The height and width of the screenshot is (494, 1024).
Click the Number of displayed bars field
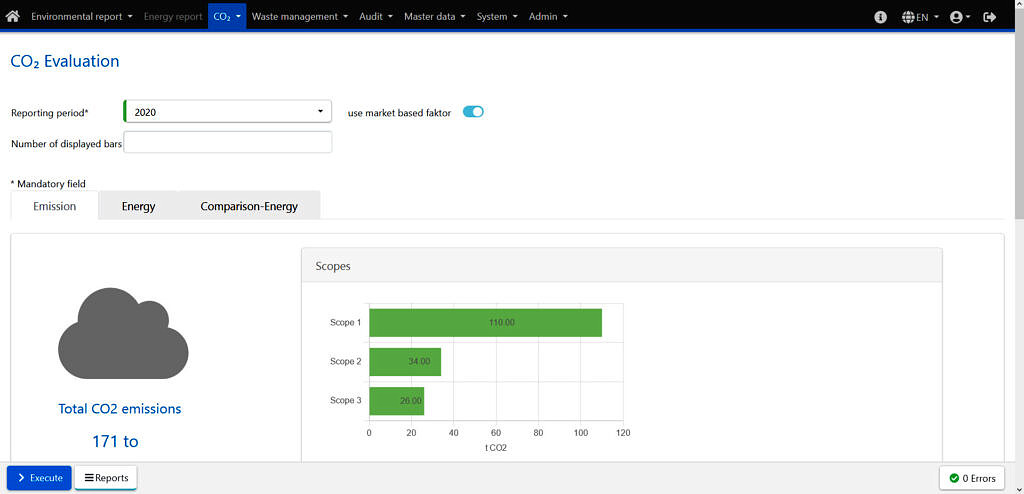(228, 143)
